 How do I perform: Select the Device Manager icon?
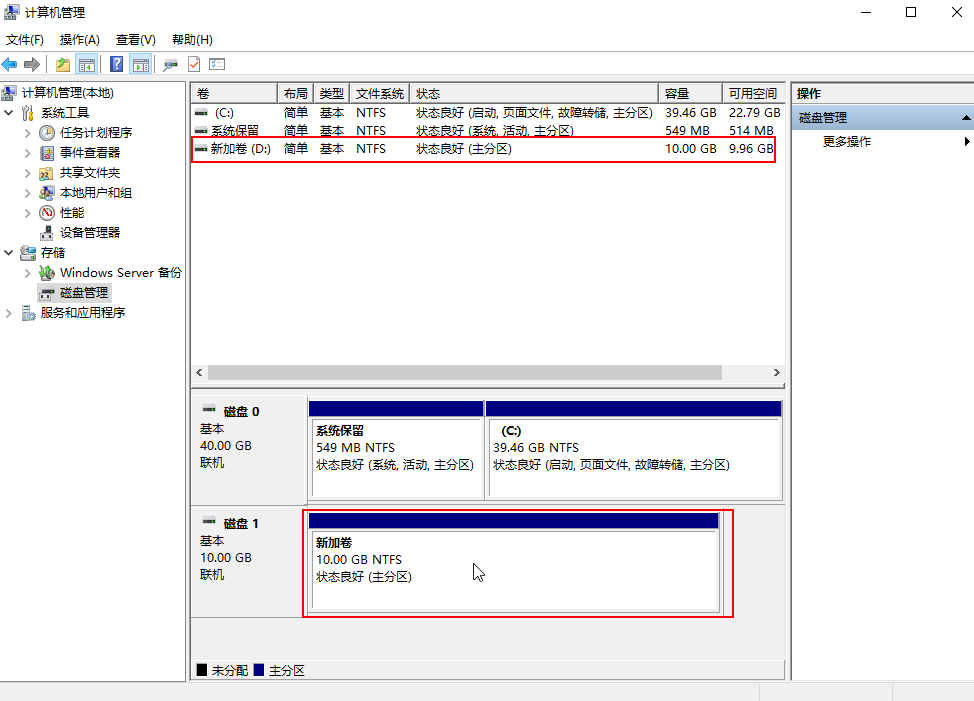click(x=47, y=233)
